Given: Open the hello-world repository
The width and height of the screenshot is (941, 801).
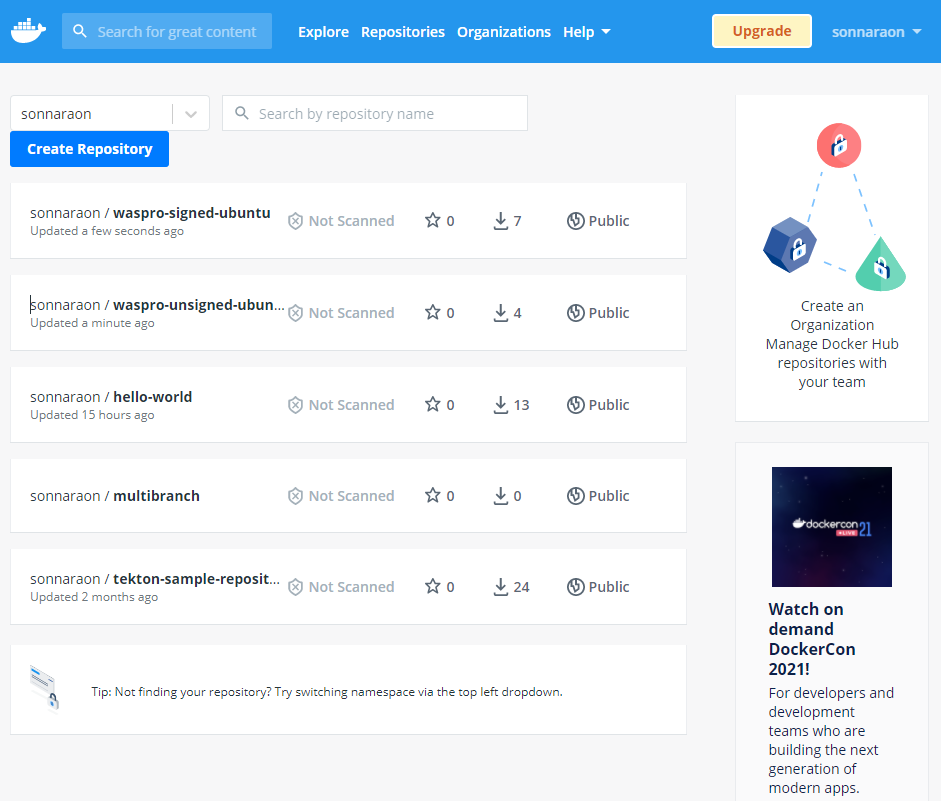Looking at the screenshot, I should 152,397.
